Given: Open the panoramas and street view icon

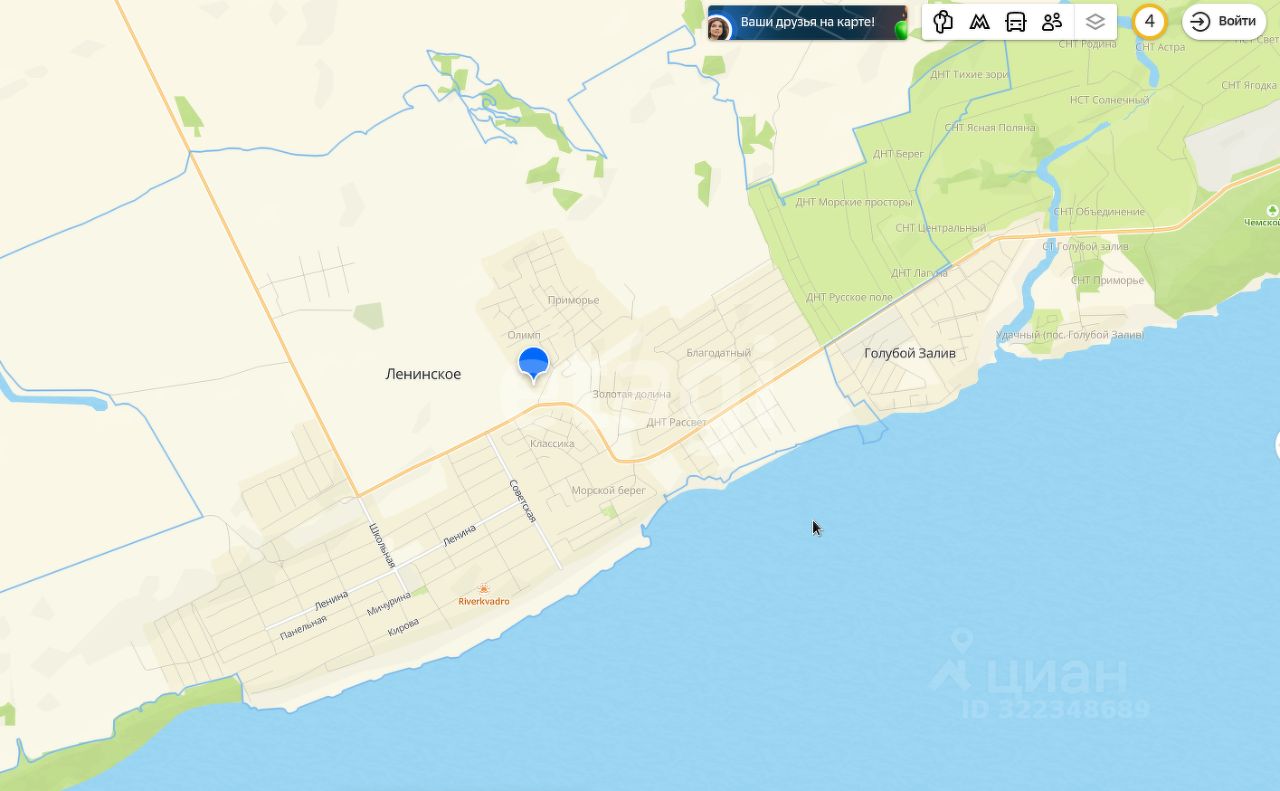Looking at the screenshot, I should point(943,22).
